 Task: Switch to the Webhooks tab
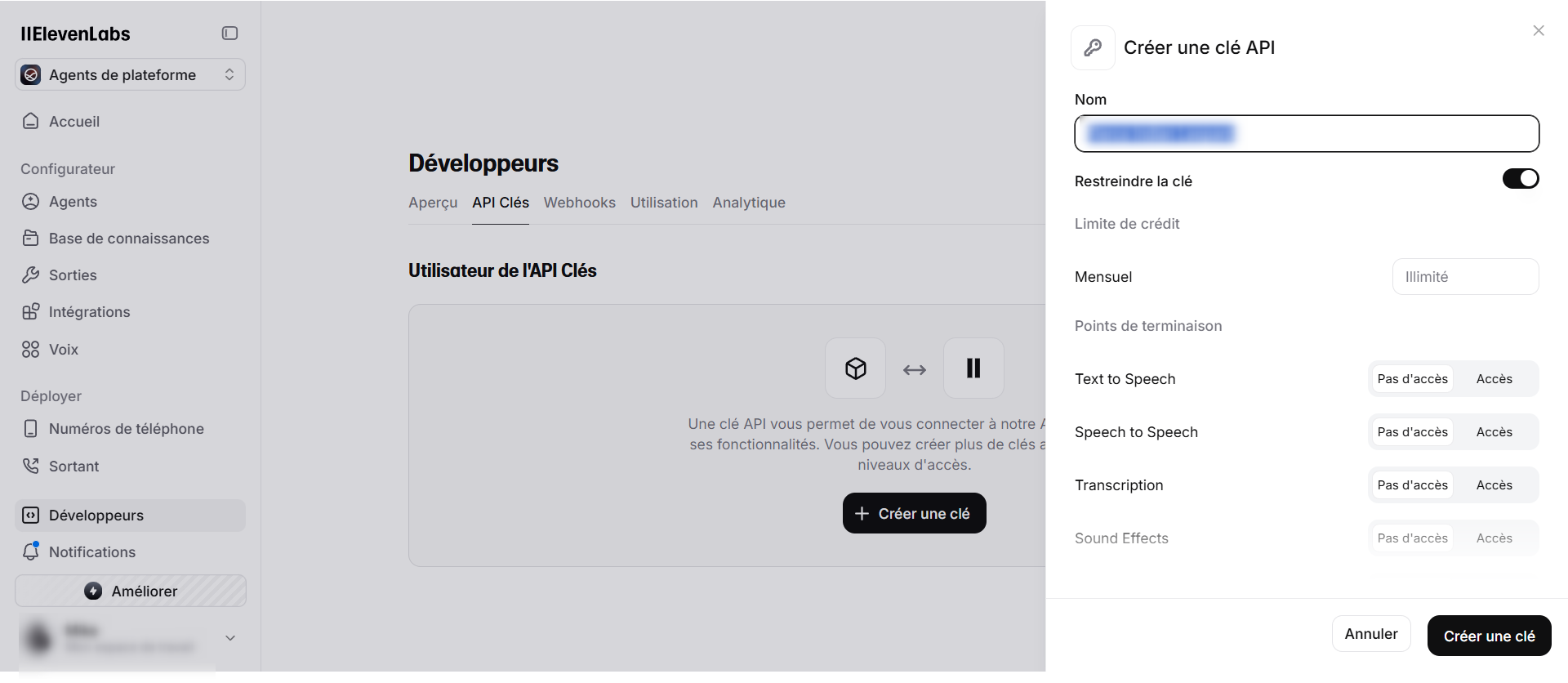[x=580, y=203]
